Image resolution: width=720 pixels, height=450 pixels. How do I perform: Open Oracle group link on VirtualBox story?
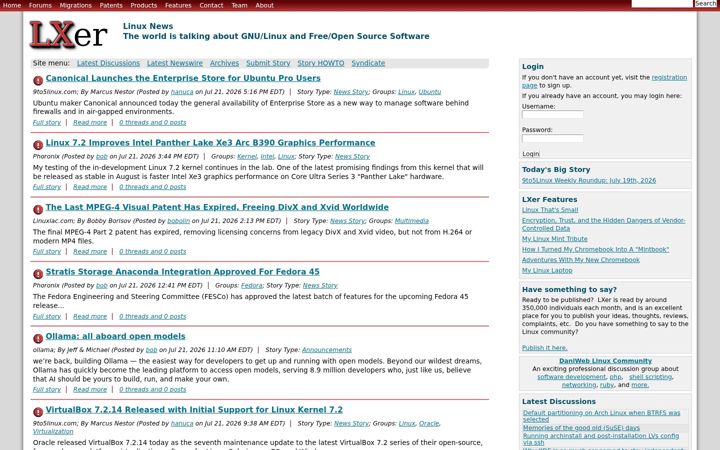point(429,423)
